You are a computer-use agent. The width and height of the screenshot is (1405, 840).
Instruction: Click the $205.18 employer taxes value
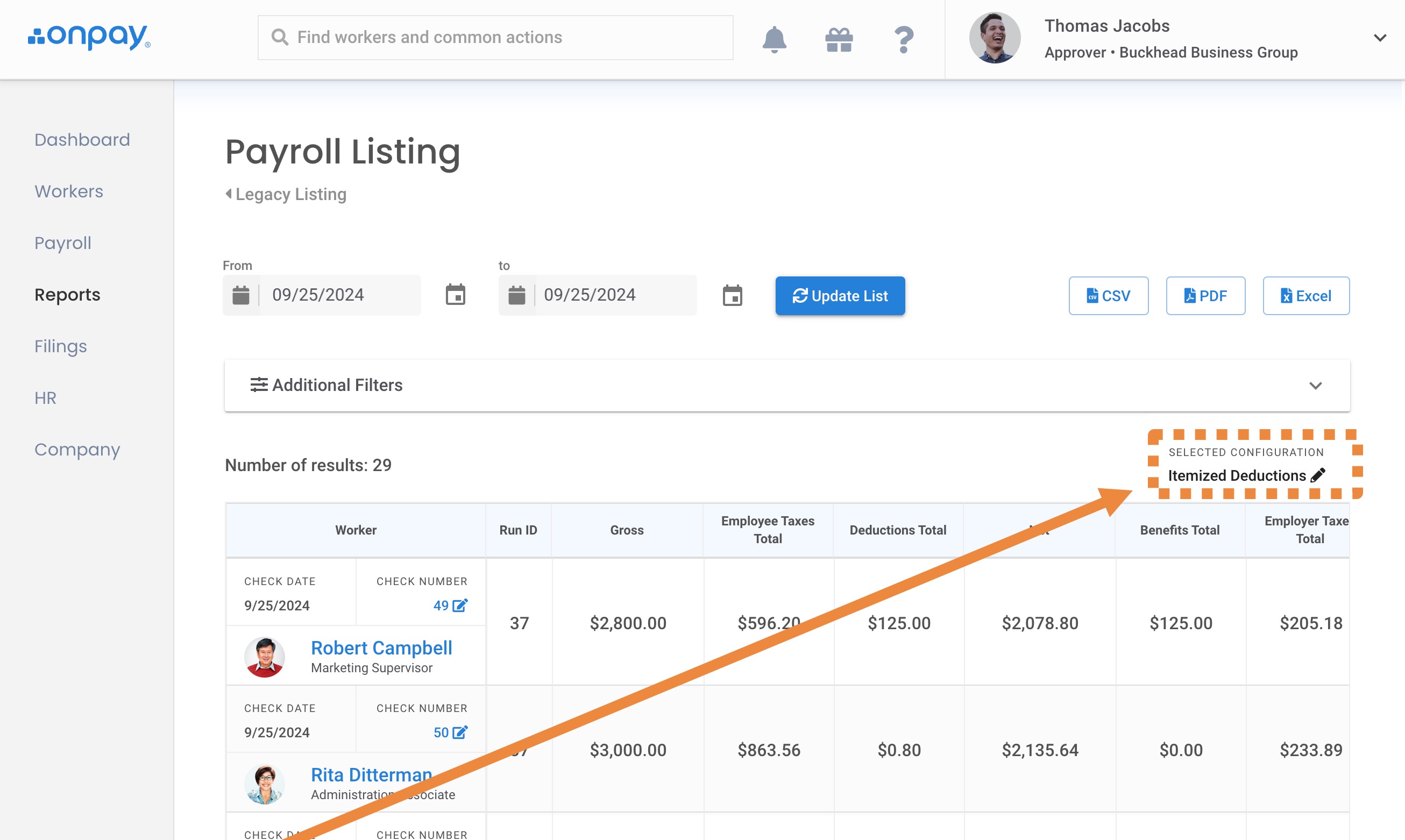(1311, 623)
